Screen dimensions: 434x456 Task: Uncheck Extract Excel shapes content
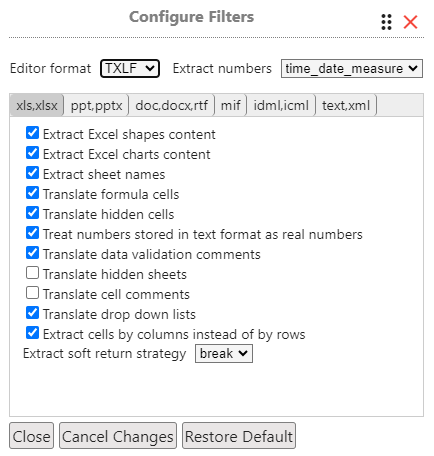point(32,133)
